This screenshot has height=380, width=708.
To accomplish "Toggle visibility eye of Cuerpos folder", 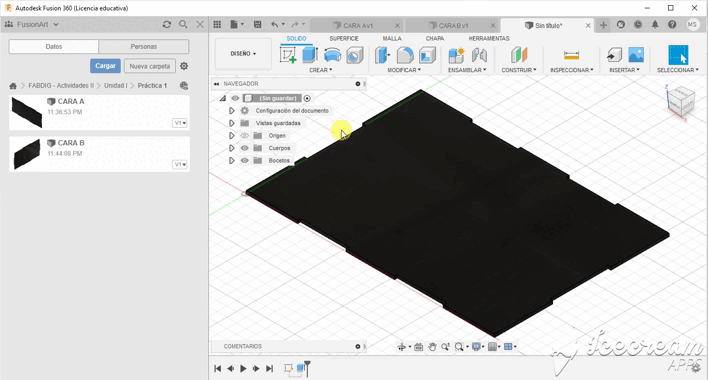I will (x=244, y=148).
